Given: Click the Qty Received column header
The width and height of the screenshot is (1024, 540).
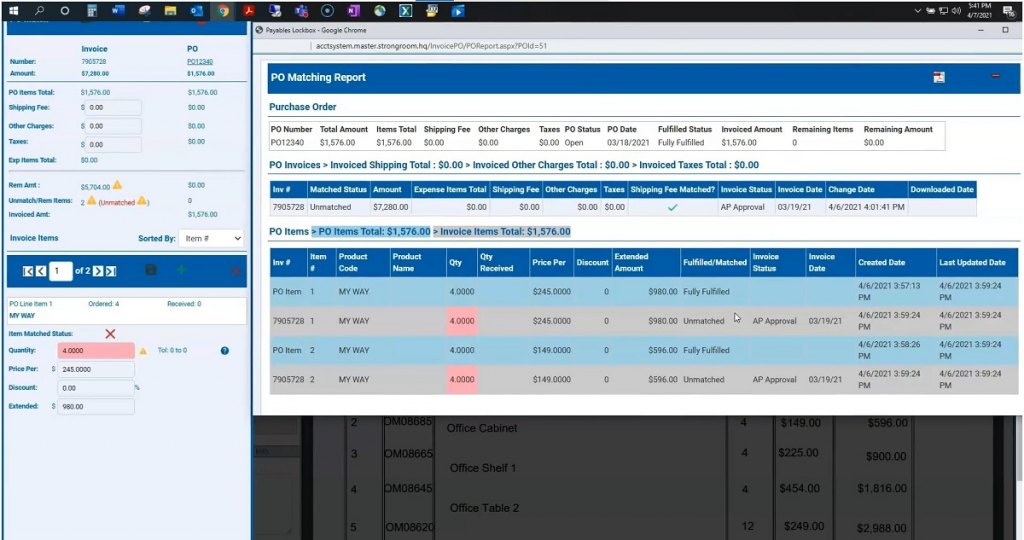Looking at the screenshot, I should (502, 262).
